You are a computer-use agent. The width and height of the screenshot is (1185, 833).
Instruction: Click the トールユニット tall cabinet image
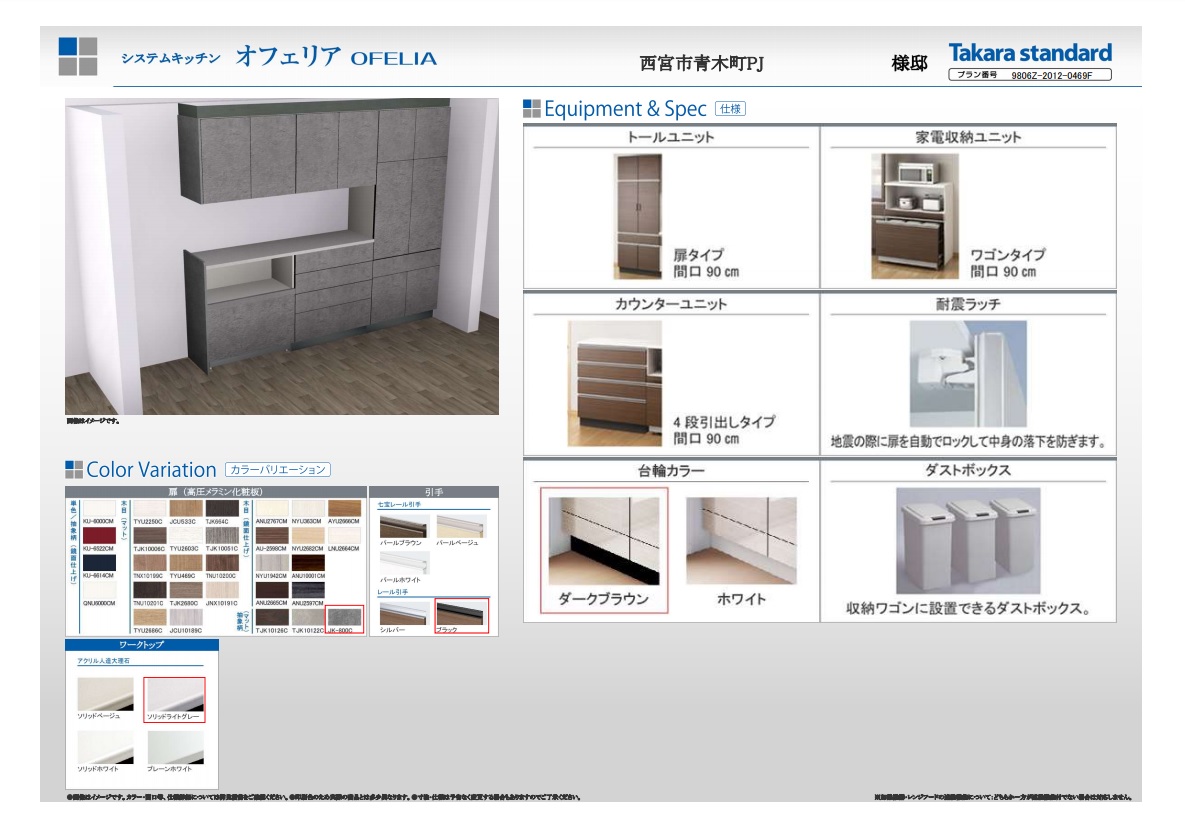[638, 216]
